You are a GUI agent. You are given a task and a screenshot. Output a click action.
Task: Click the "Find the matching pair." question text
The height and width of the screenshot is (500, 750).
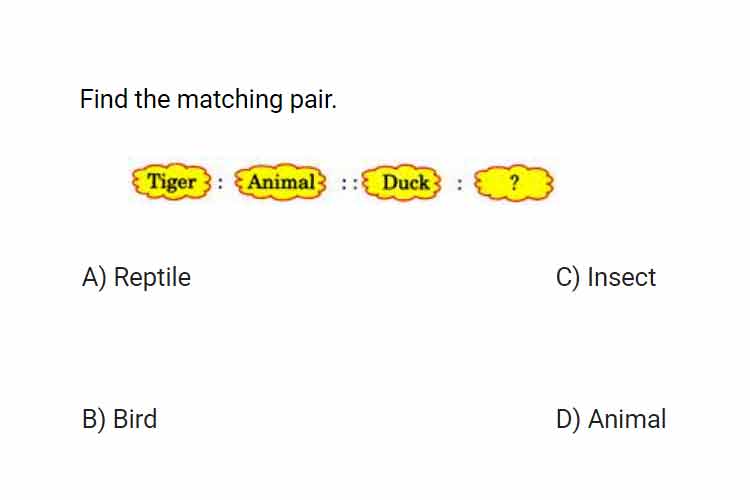tap(208, 100)
